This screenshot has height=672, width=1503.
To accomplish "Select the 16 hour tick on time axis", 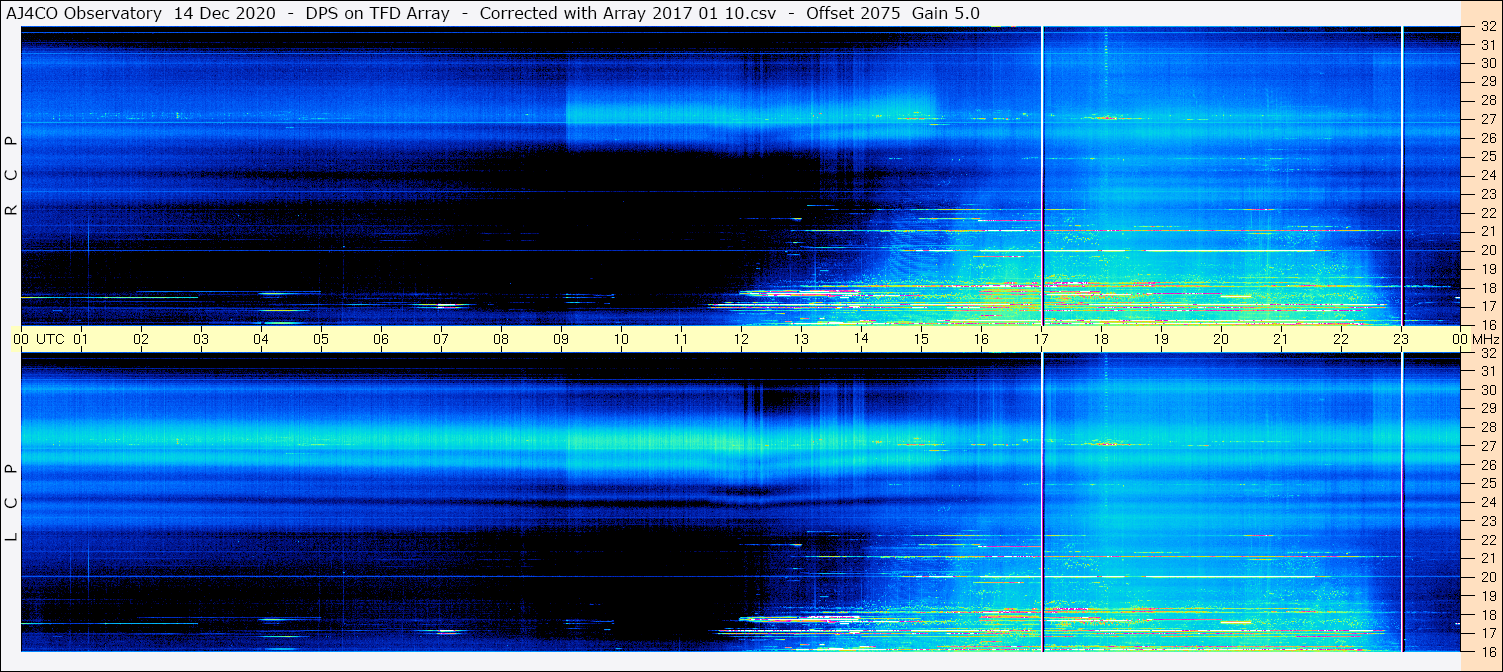I will pos(981,339).
